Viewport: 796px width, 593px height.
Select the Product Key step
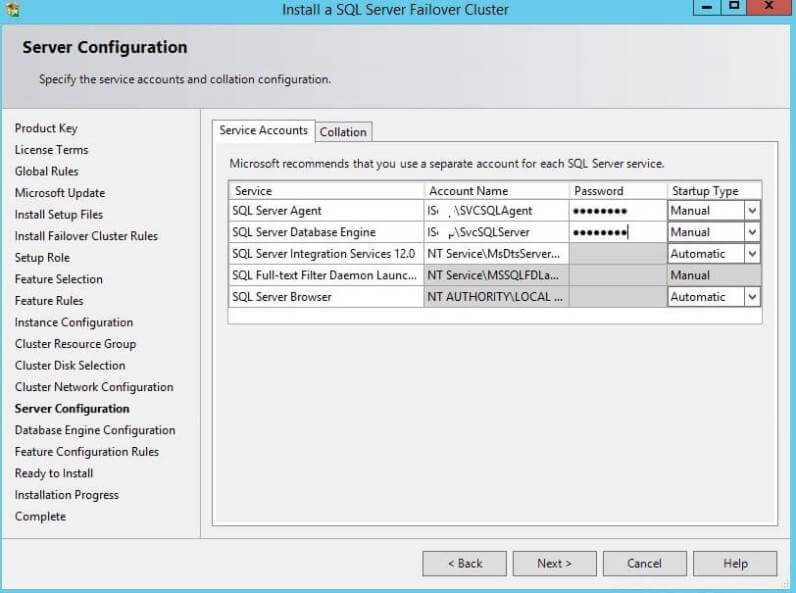46,128
